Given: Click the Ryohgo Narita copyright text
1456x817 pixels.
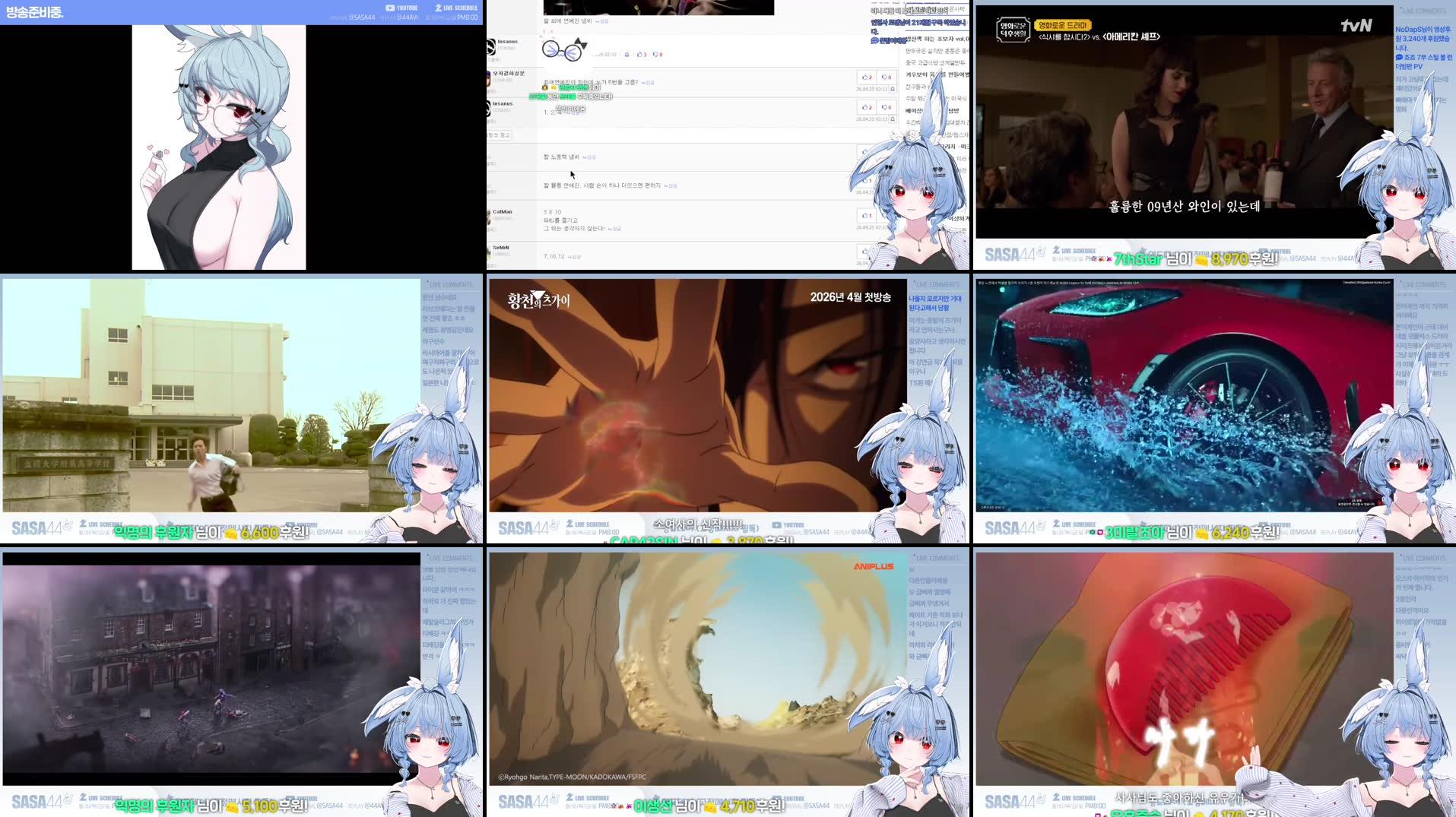Looking at the screenshot, I should pos(572,777).
